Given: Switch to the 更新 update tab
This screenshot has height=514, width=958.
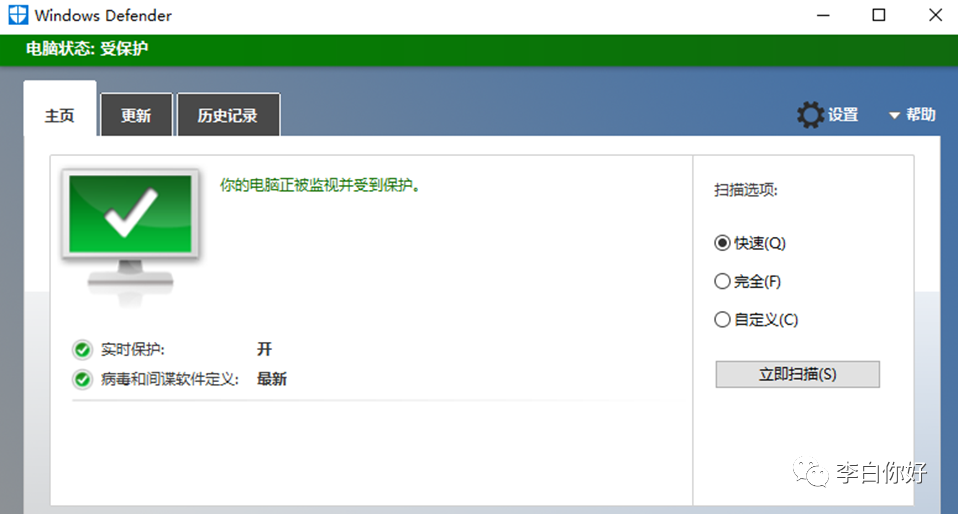Looking at the screenshot, I should [136, 115].
